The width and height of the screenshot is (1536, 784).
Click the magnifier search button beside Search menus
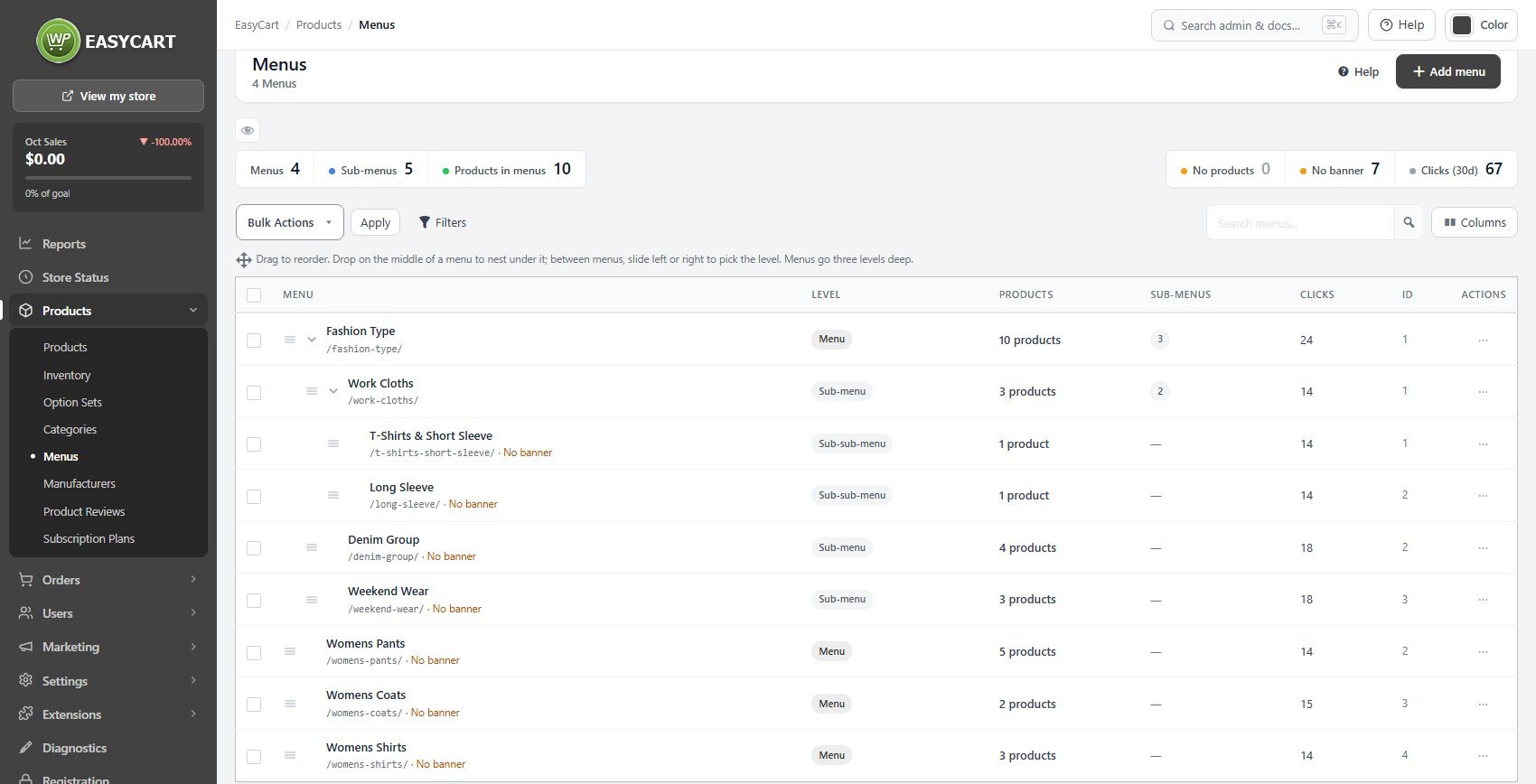point(1409,222)
